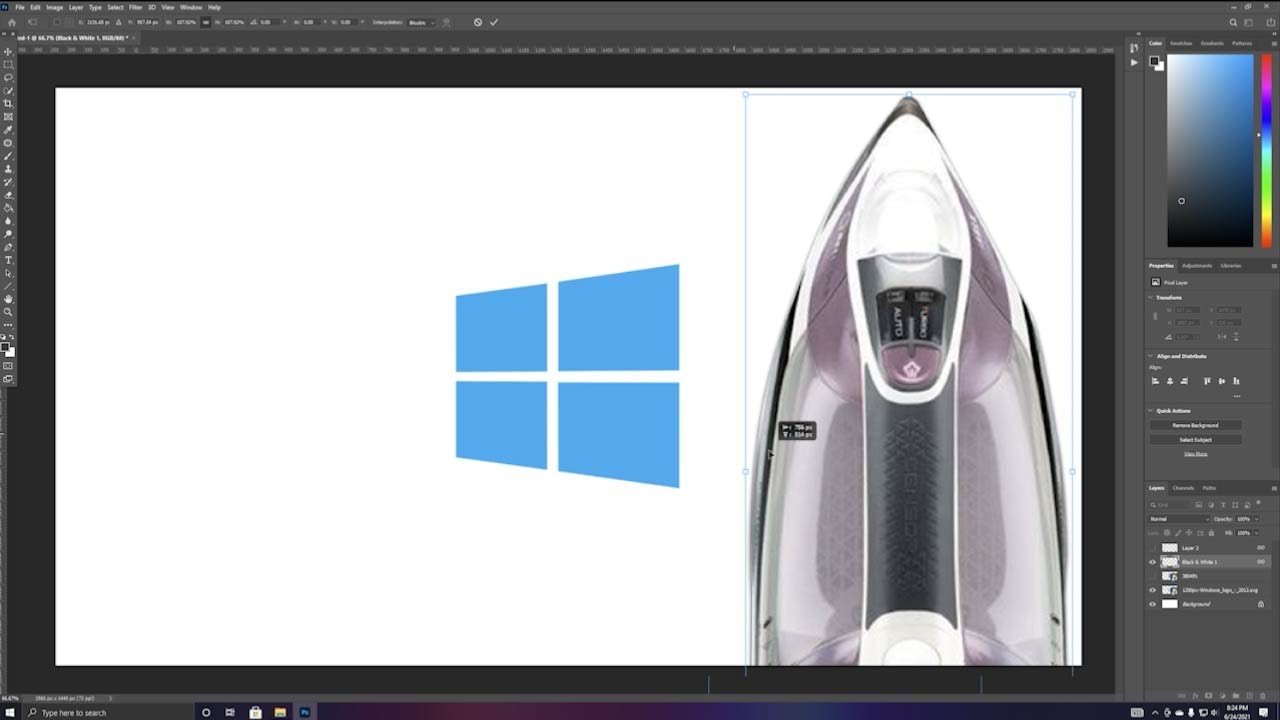Open the Layers panel menu
Screen dimensions: 1280x720
tap(1274, 488)
